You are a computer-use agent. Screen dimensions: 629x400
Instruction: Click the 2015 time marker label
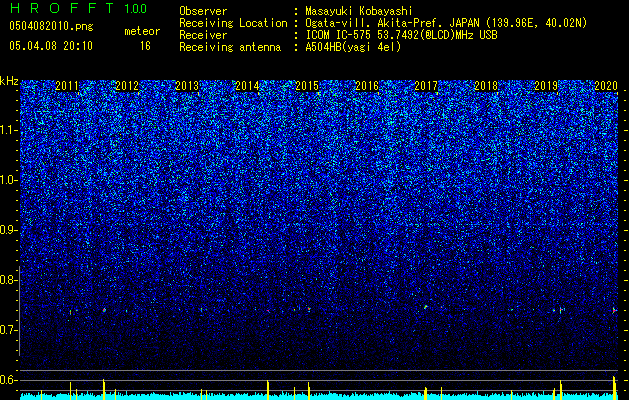tap(307, 86)
